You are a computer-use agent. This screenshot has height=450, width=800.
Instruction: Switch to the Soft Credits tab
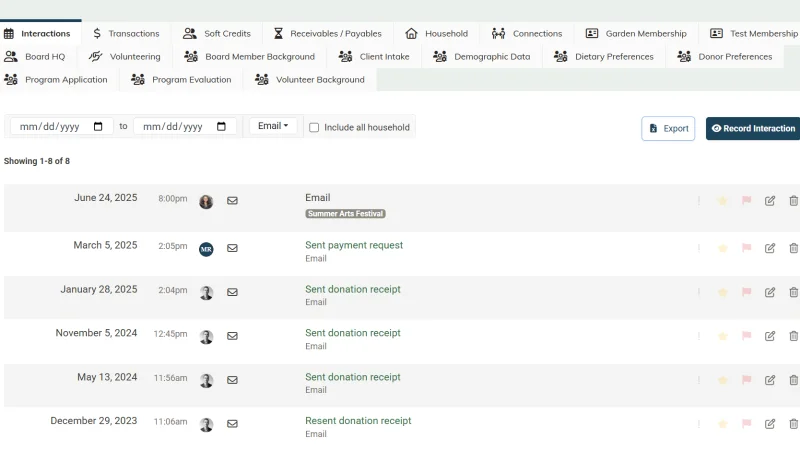point(217,34)
